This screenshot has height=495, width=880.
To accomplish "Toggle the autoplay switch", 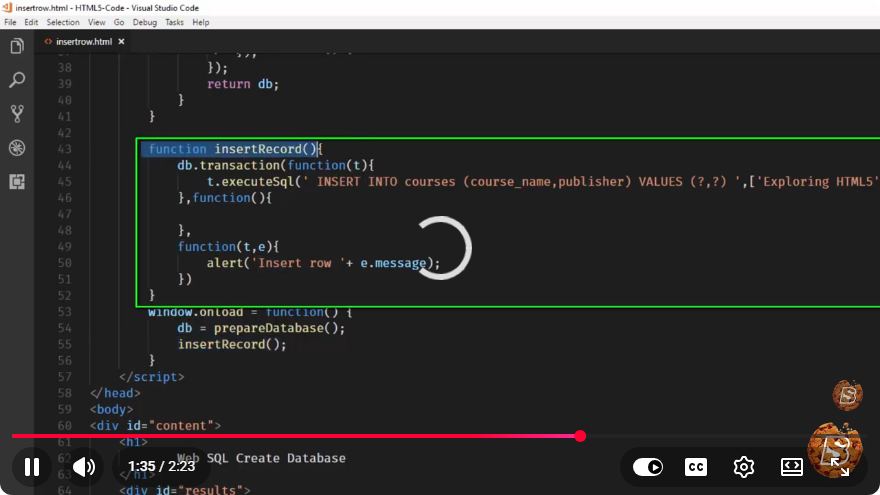I will click(648, 466).
